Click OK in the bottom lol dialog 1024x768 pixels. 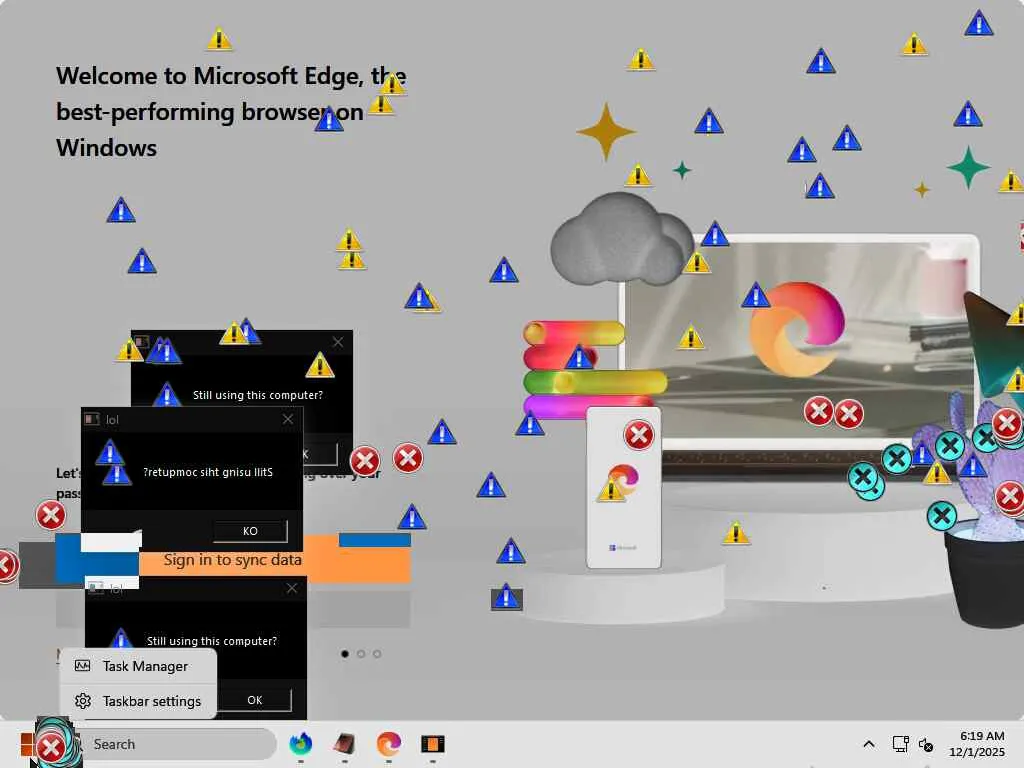(x=255, y=700)
